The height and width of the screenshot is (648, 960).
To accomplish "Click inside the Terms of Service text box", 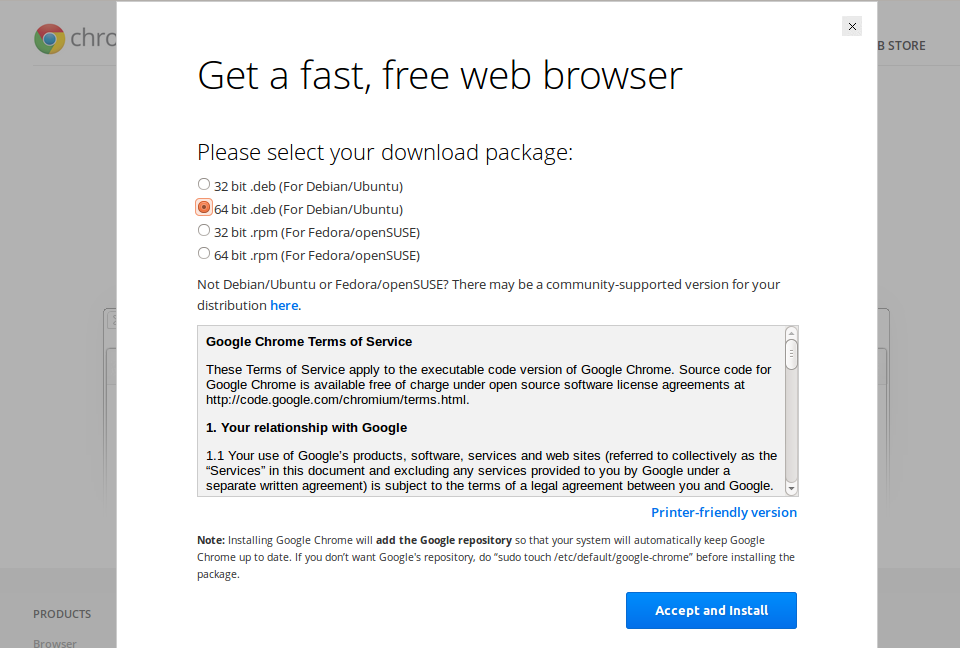I will pos(491,411).
